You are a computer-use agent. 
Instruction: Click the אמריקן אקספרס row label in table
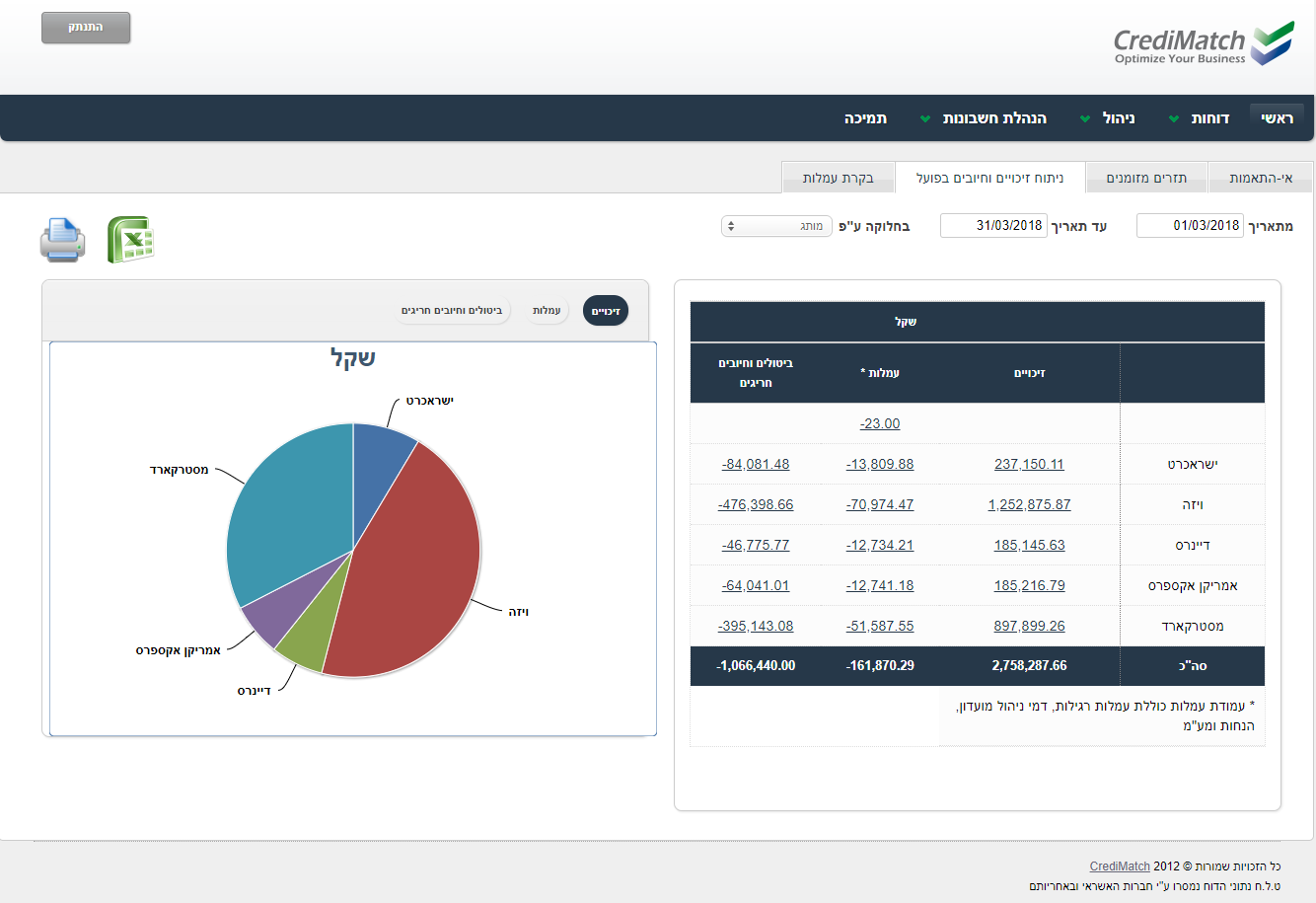click(1193, 585)
